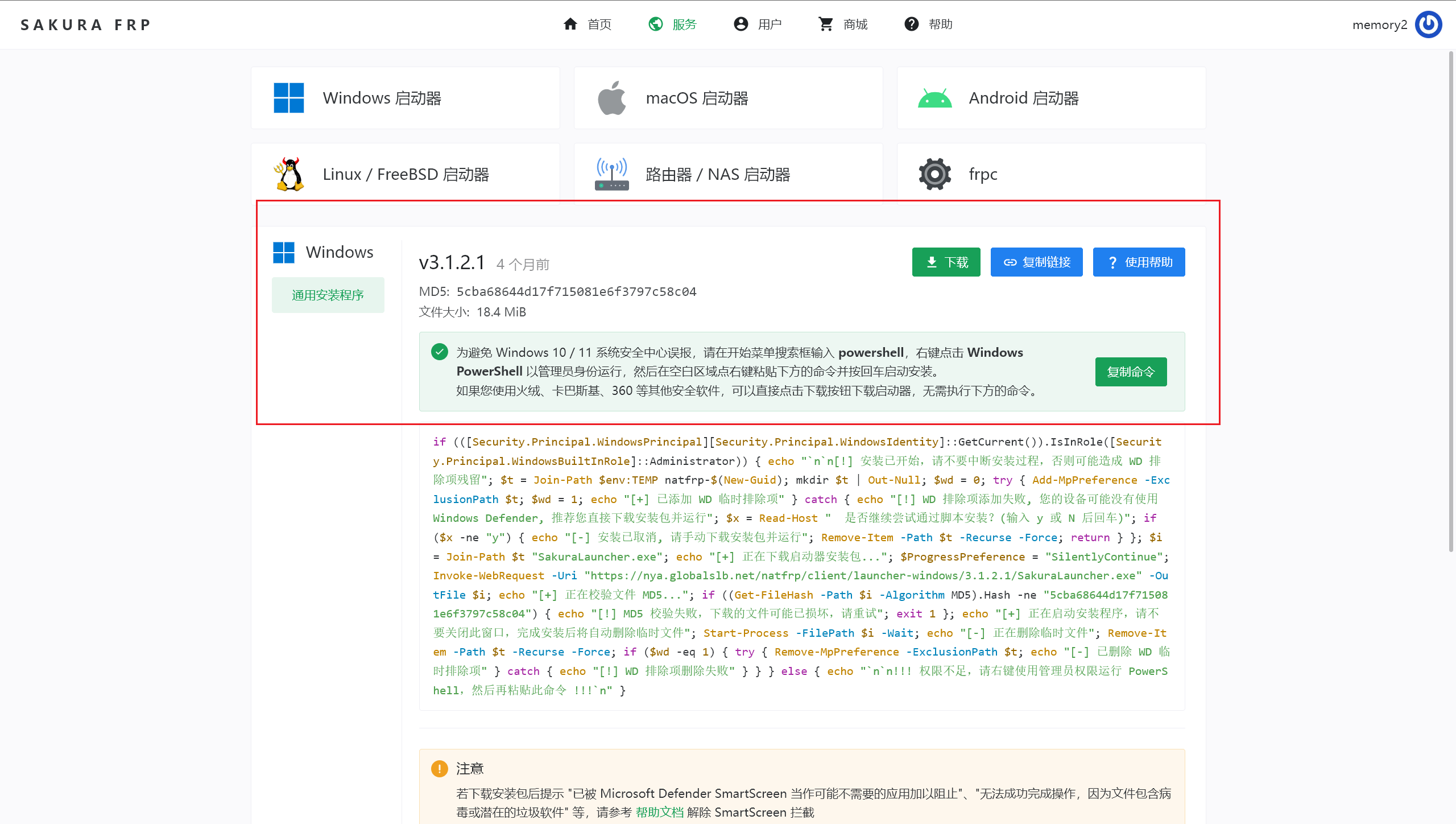Click the green globe 服务 icon
Image resolution: width=1456 pixels, height=824 pixels.
656,24
